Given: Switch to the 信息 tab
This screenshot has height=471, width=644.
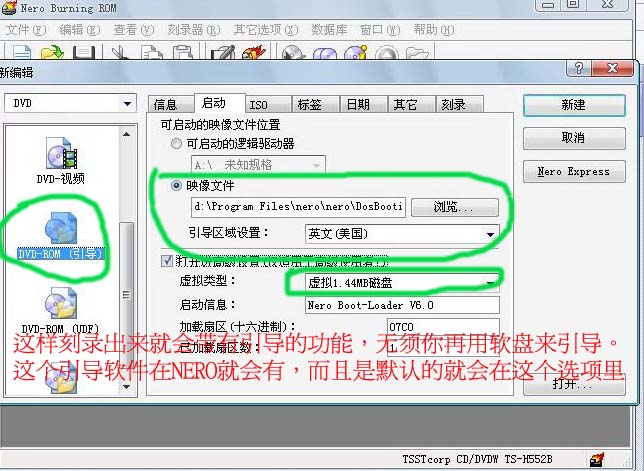Looking at the screenshot, I should (x=171, y=104).
